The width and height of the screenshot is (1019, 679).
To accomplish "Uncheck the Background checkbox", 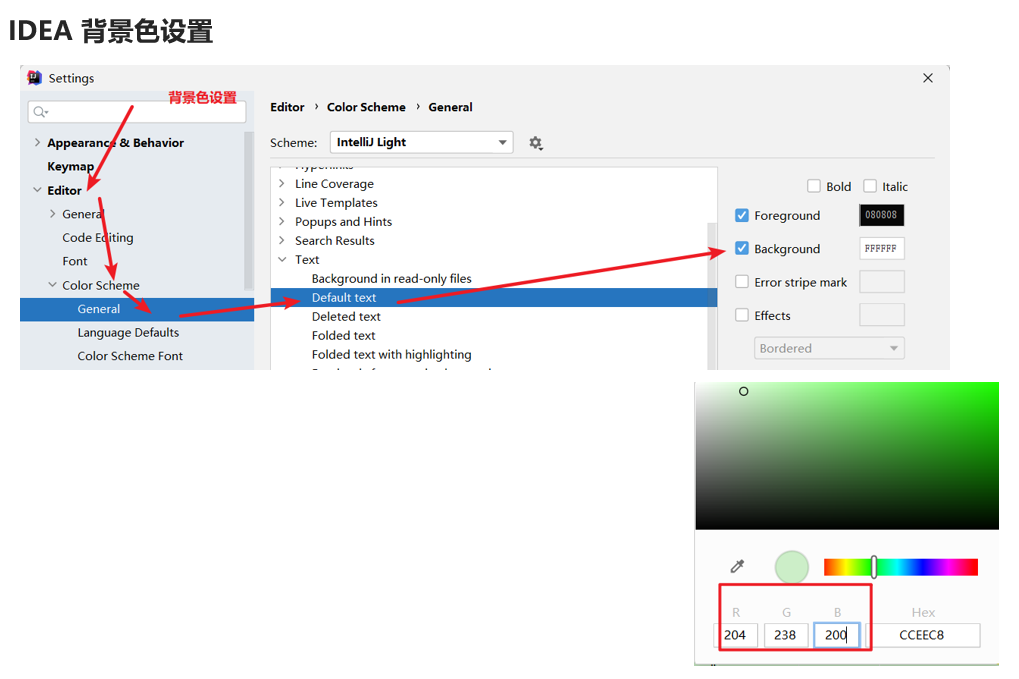I will (x=742, y=248).
